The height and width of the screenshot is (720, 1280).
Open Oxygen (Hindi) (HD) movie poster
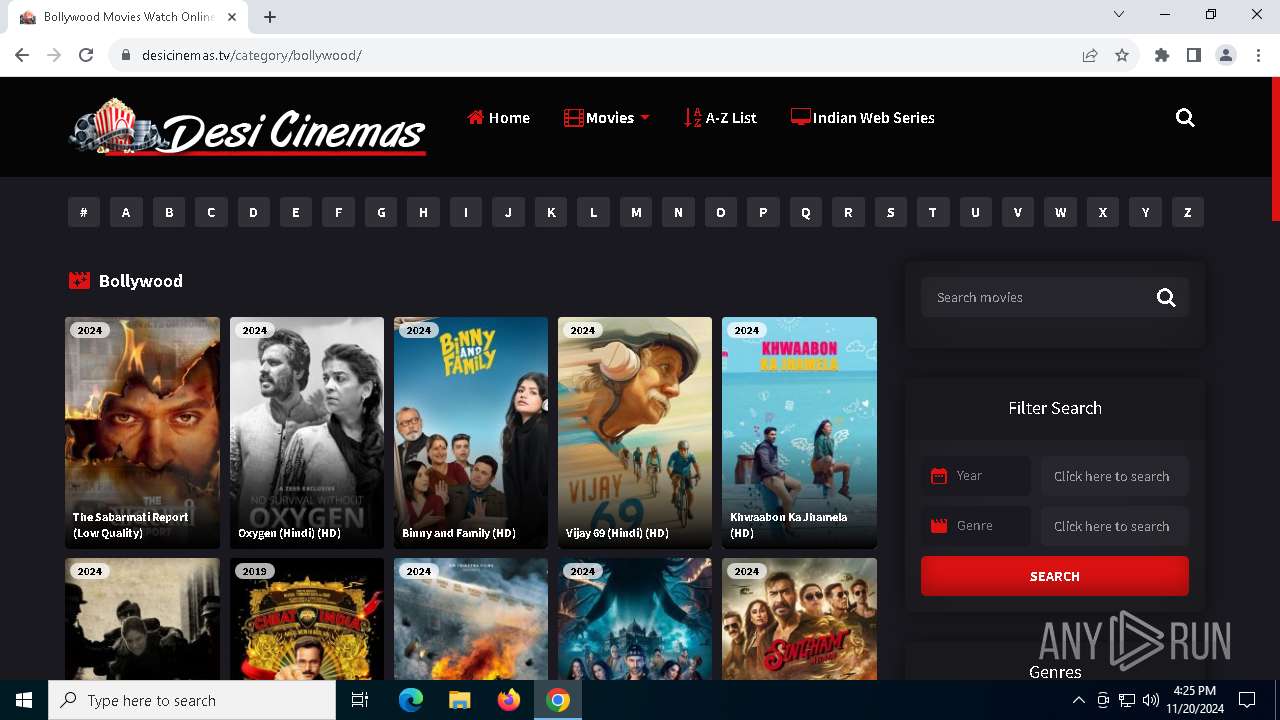click(307, 433)
